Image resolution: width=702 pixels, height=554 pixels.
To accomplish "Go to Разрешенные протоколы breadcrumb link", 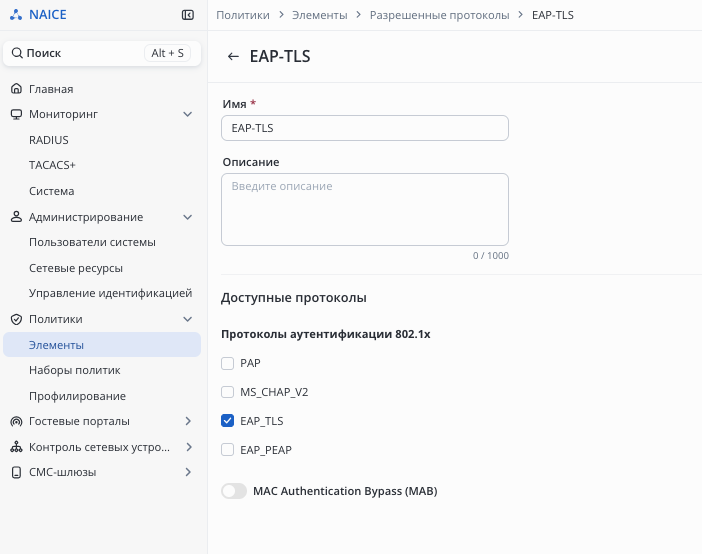I will 439,15.
